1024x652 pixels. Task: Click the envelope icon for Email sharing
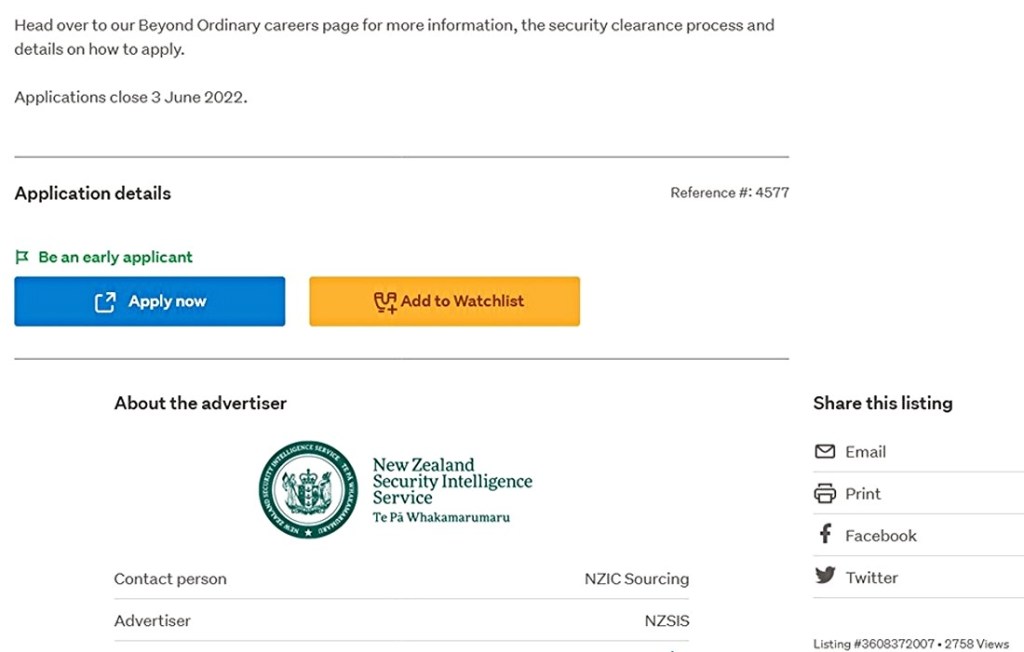point(825,452)
